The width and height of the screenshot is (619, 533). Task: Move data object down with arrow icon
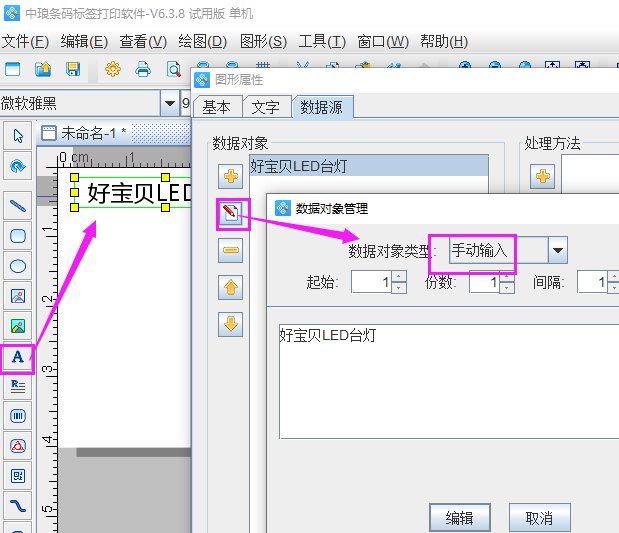[x=231, y=324]
